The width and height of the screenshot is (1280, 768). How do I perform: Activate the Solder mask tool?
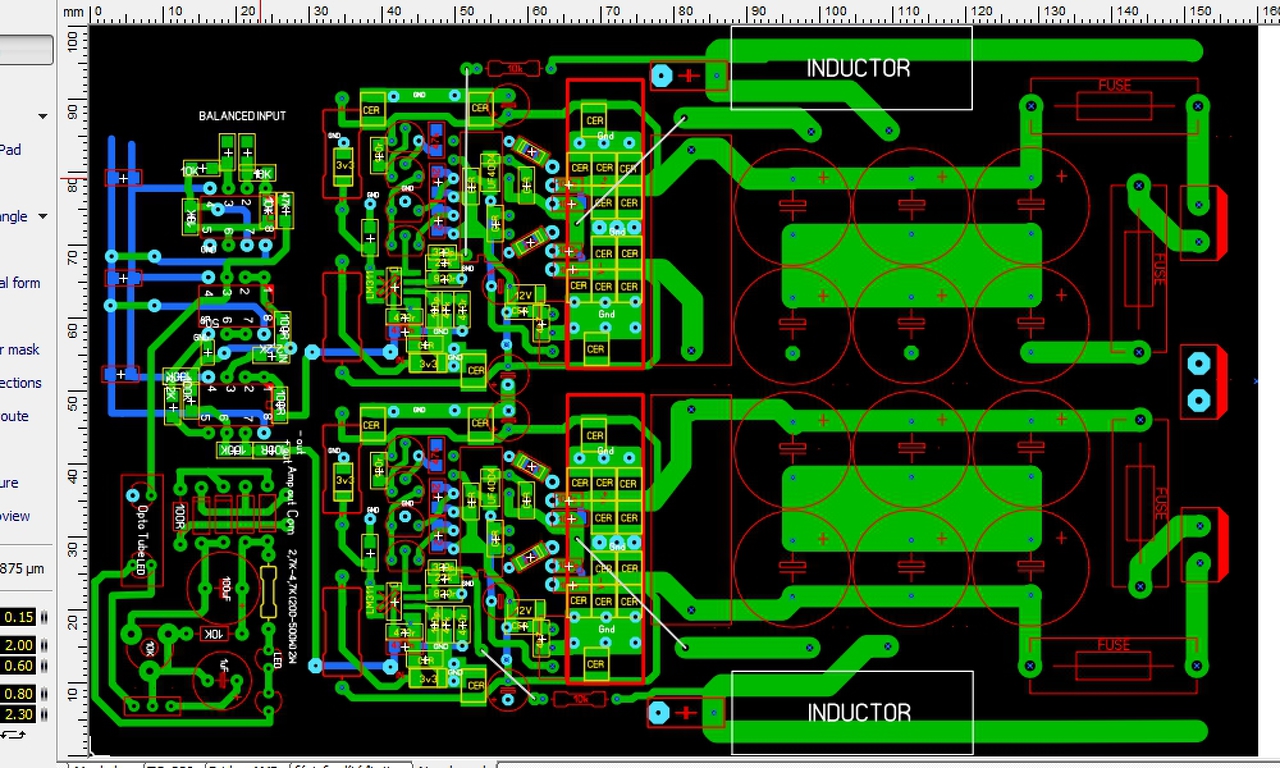20,350
